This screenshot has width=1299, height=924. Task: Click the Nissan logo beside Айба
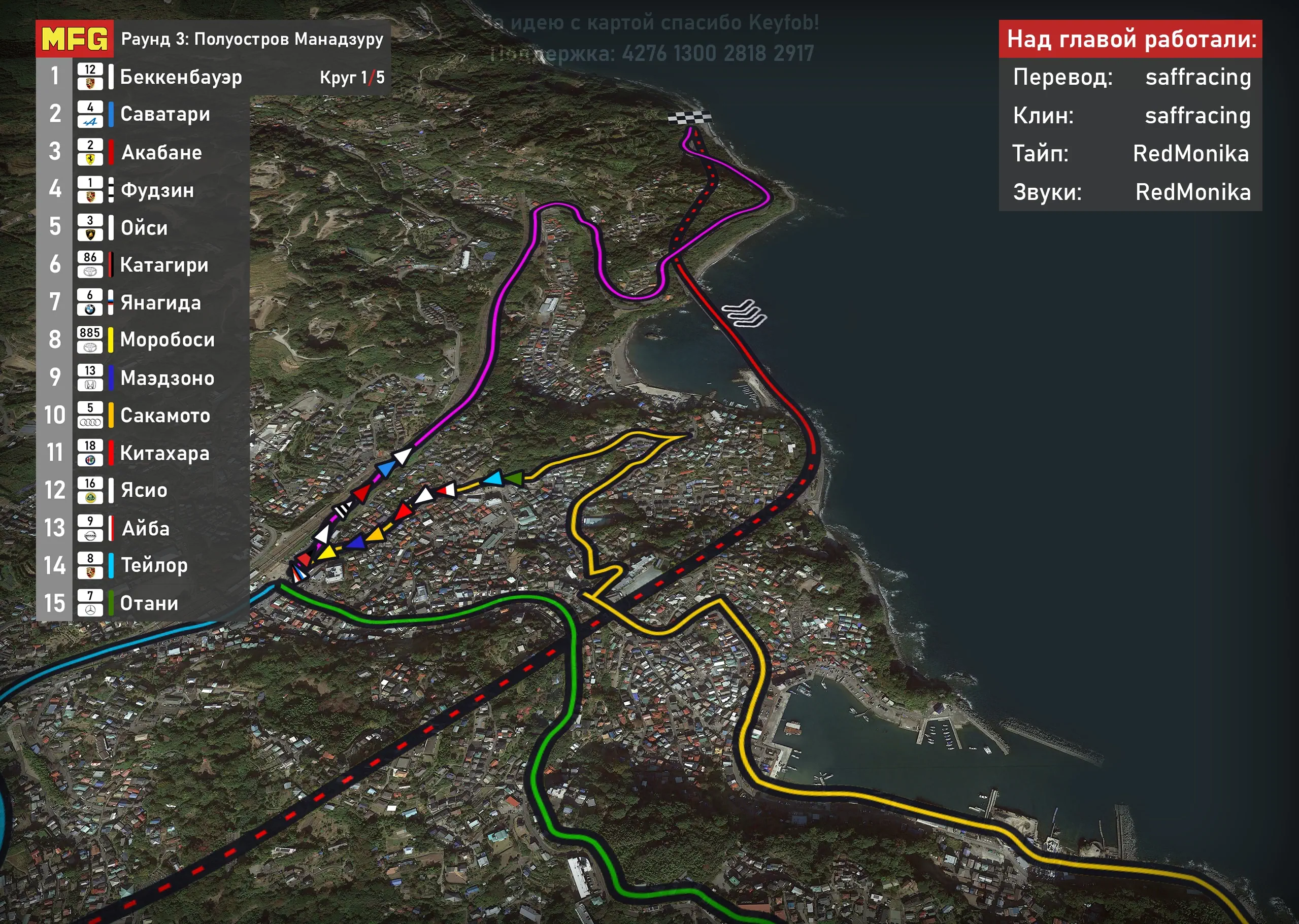pyautogui.click(x=90, y=535)
